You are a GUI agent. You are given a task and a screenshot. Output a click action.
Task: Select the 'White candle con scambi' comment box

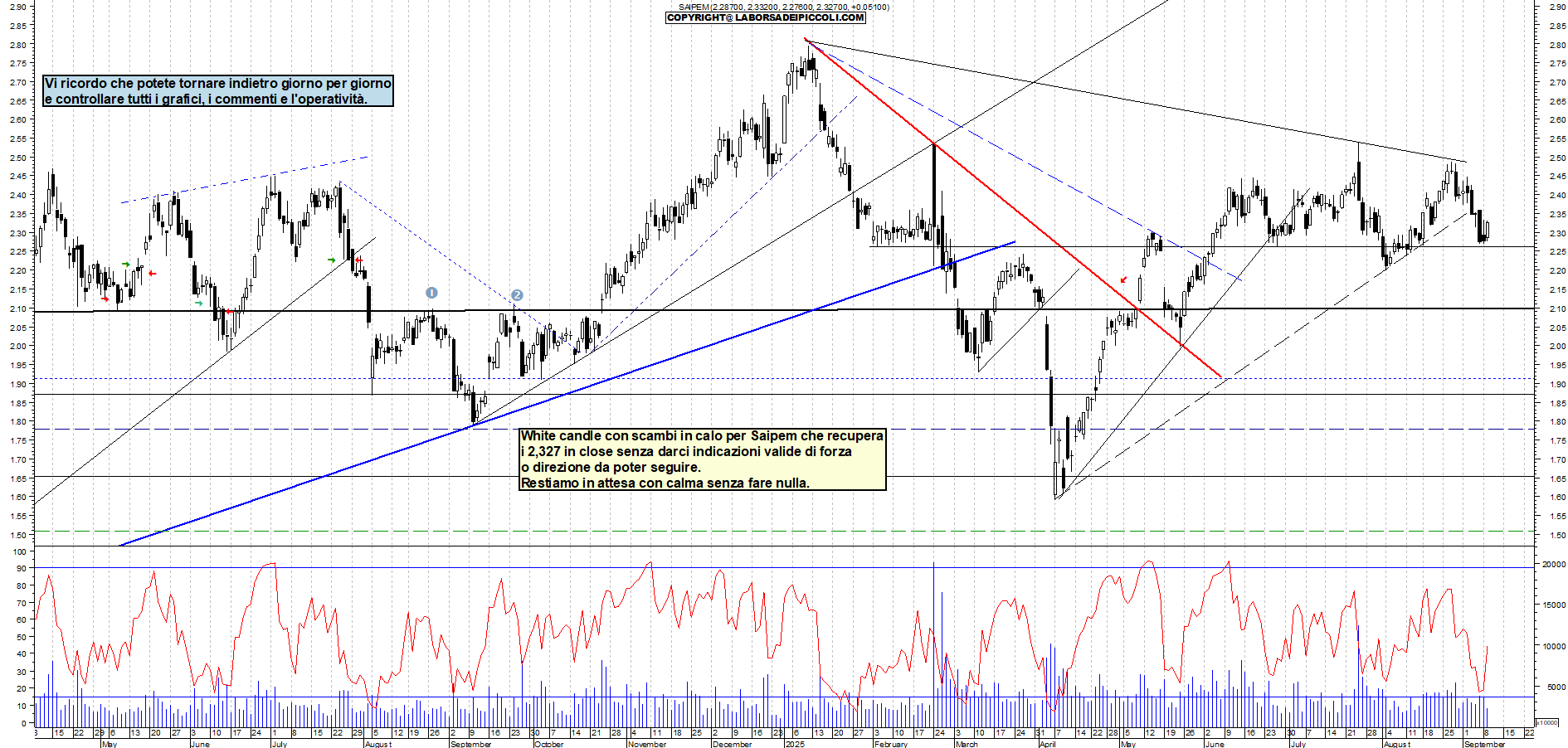pyautogui.click(x=702, y=459)
